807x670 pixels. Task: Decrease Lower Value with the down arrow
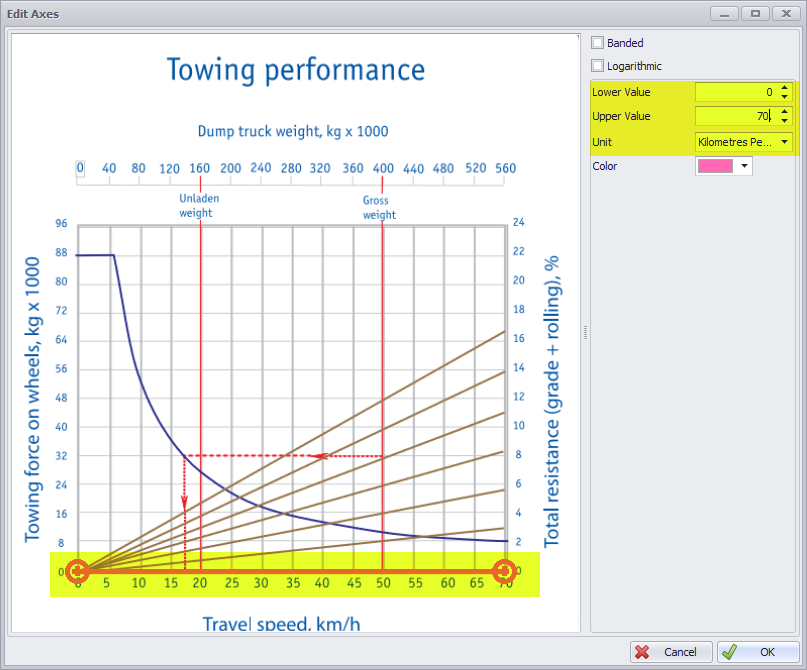coord(784,97)
